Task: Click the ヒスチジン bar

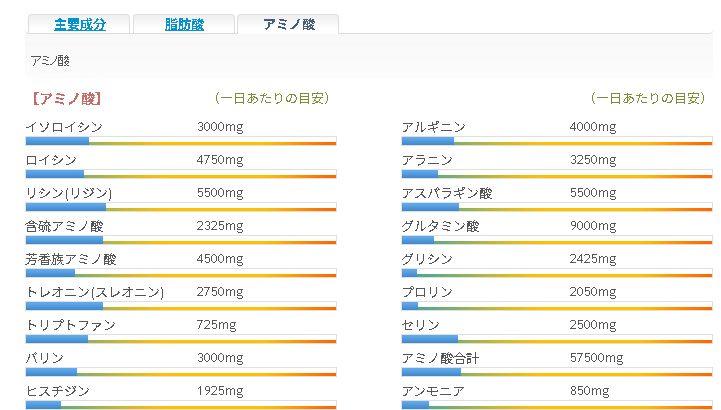Action: (x=181, y=405)
